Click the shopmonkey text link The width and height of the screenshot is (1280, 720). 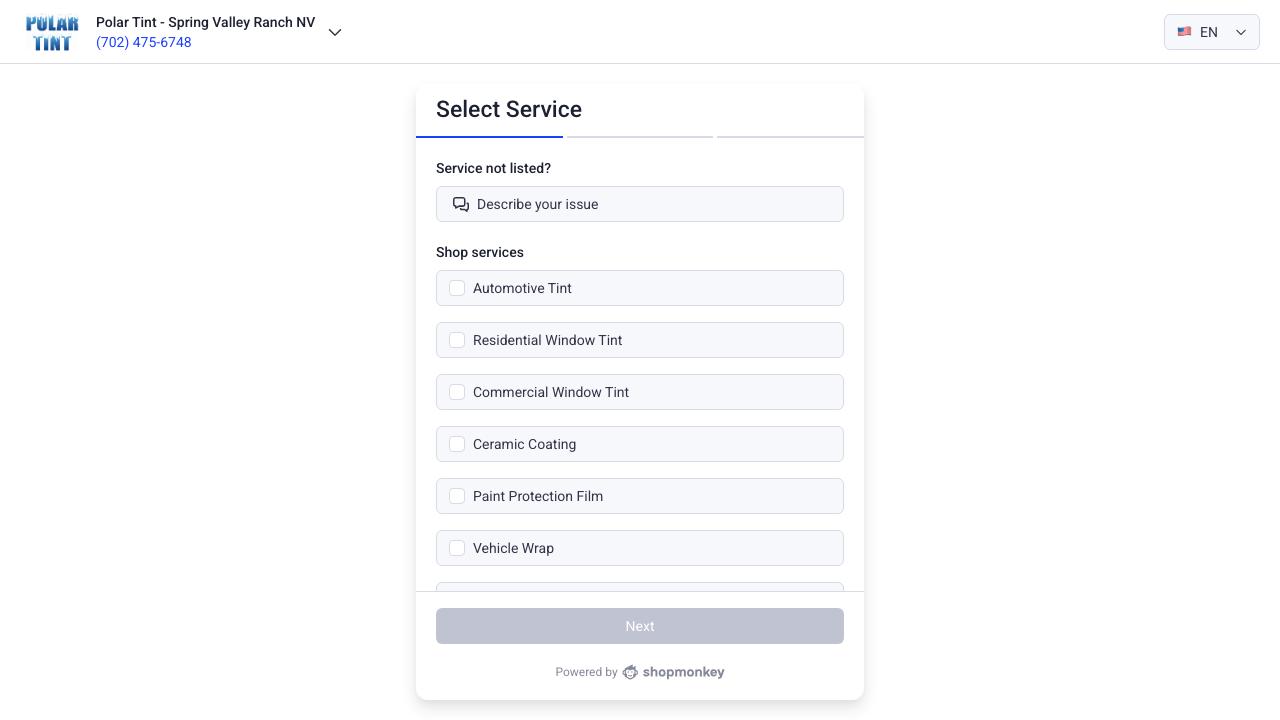[x=683, y=672]
